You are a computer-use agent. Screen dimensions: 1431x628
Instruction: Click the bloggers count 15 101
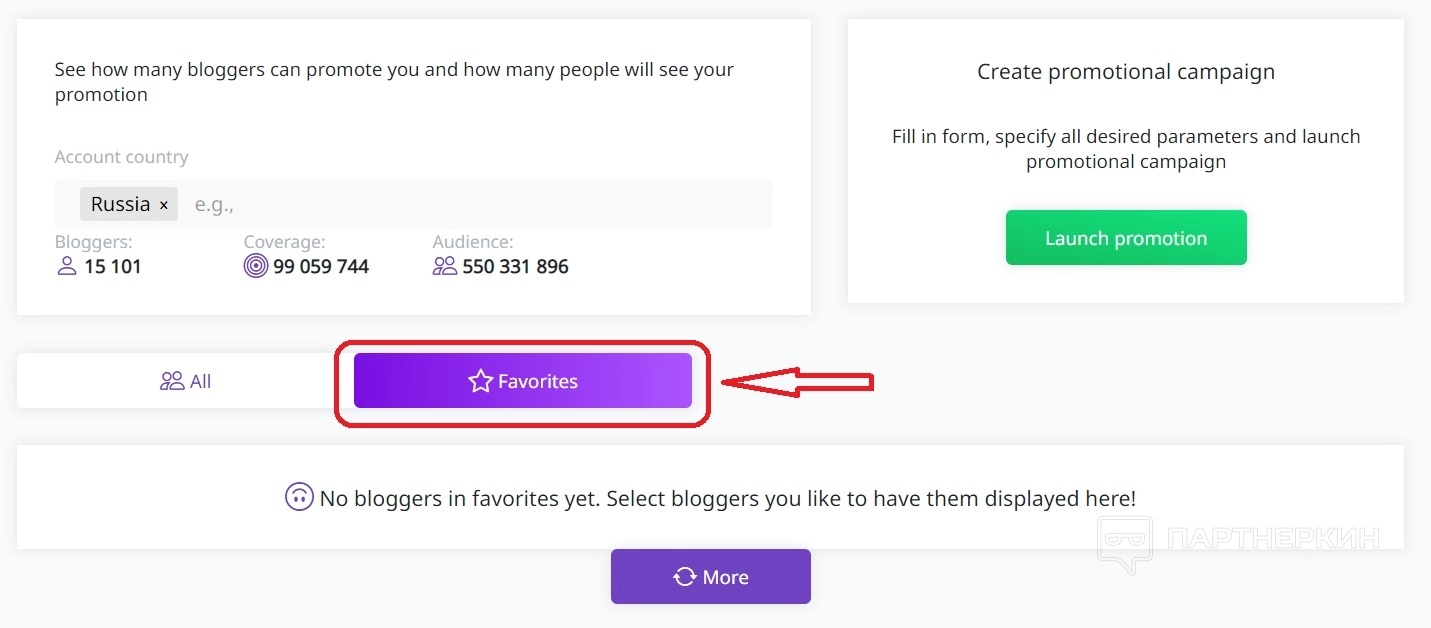click(x=113, y=267)
